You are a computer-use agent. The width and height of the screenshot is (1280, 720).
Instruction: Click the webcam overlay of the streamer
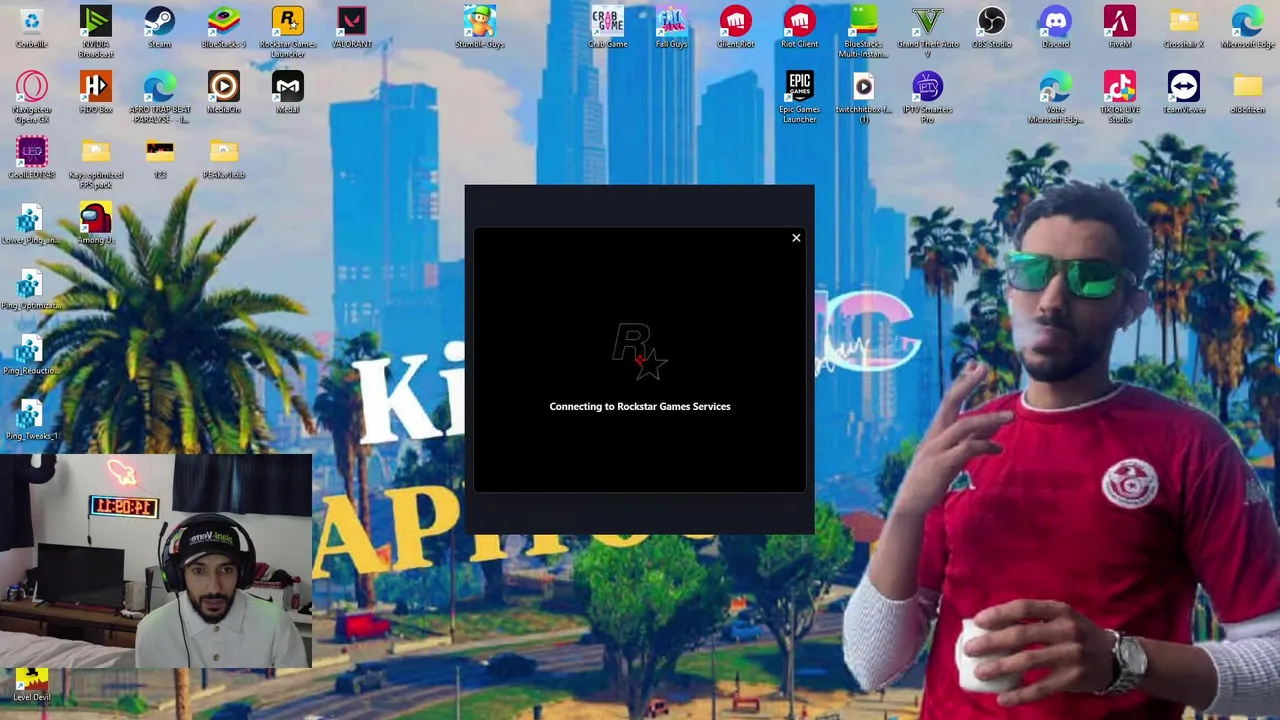(156, 560)
